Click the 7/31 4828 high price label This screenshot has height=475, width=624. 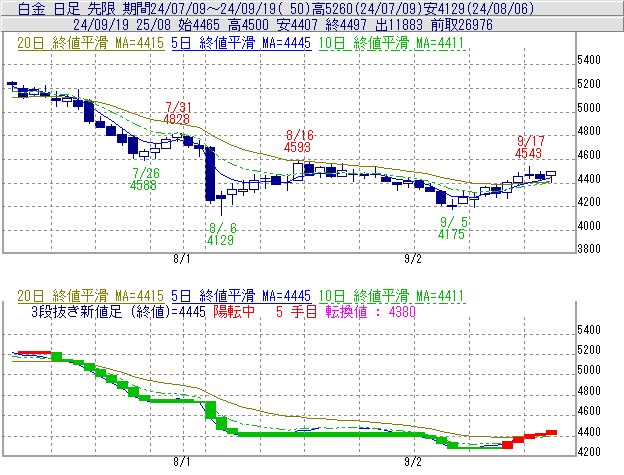pyautogui.click(x=177, y=113)
